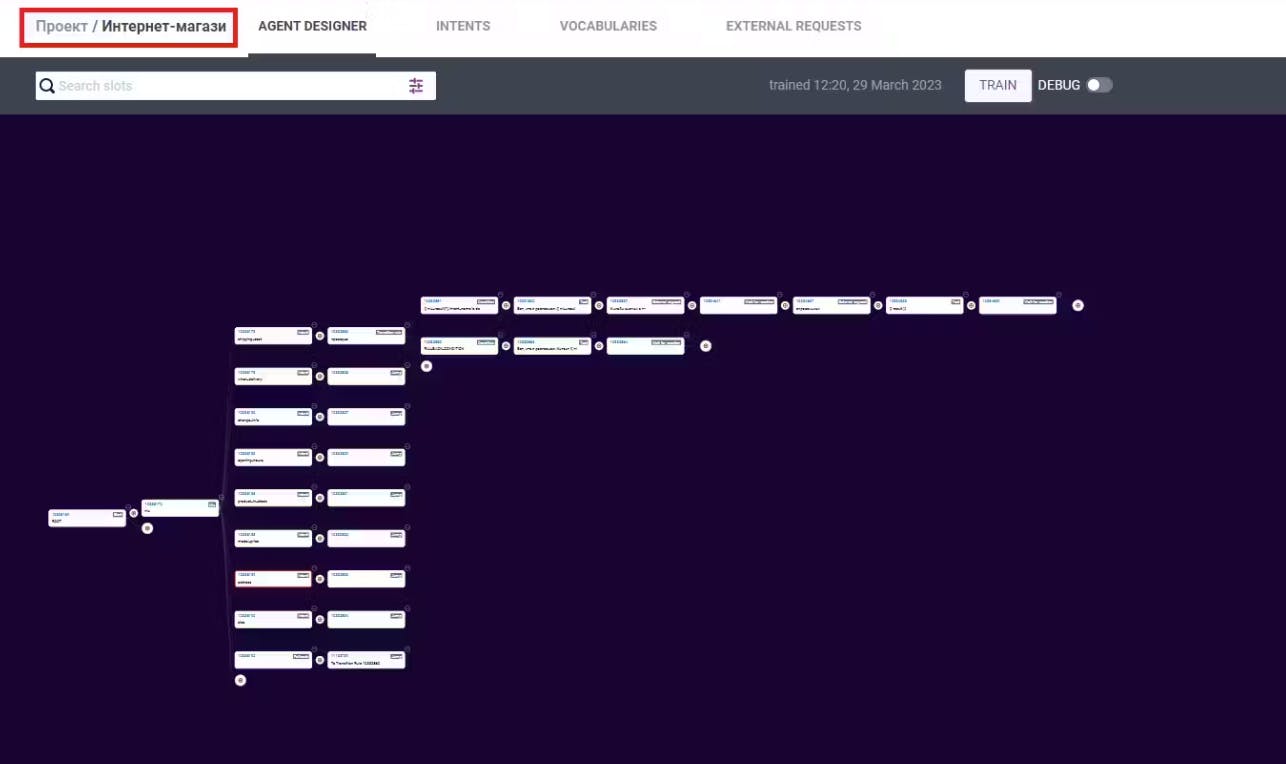Click the plus circle below the second chain's first node
This screenshot has width=1286, height=764.
pos(426,366)
